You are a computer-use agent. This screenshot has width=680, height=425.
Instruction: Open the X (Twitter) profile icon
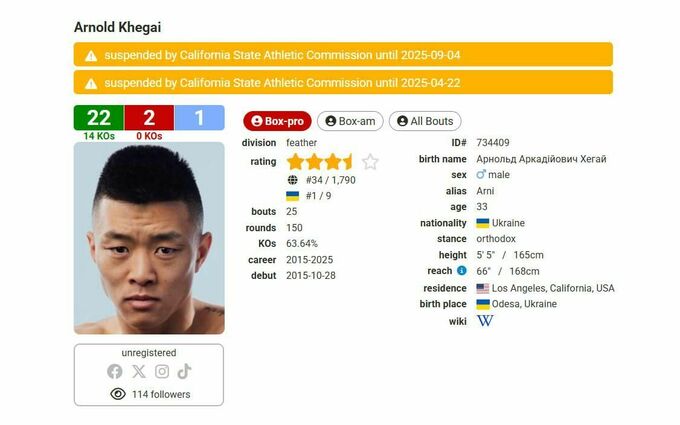pos(139,372)
